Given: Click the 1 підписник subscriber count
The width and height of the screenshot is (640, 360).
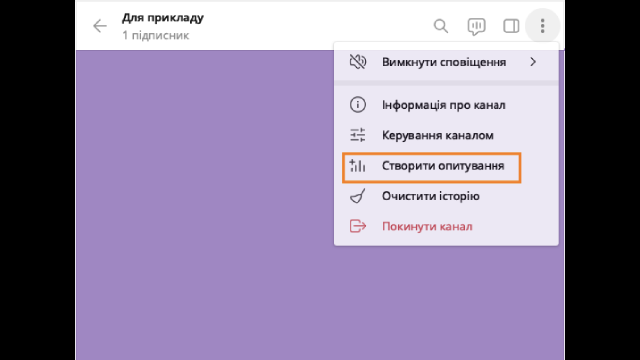Looking at the screenshot, I should 156,36.
